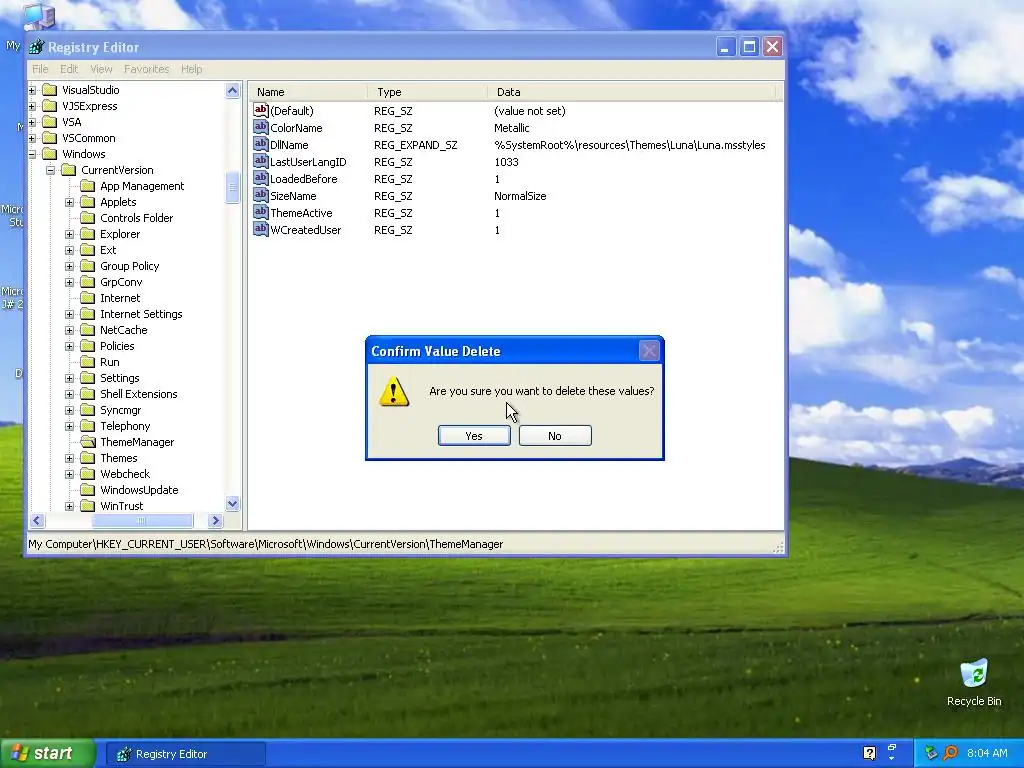Click the VisualStudio folder icon
Screen dimensions: 1024x768
(50, 89)
